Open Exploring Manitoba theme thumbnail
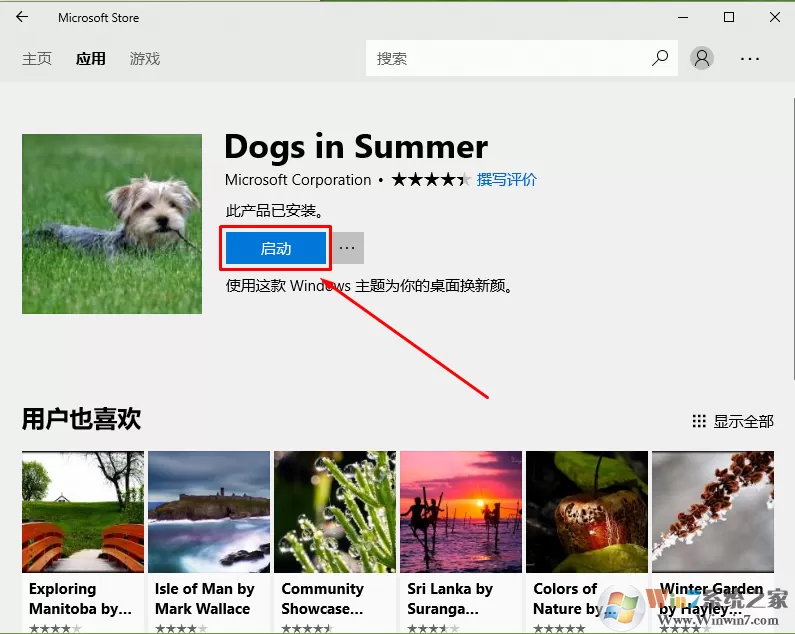Image resolution: width=795 pixels, height=634 pixels. point(83,512)
